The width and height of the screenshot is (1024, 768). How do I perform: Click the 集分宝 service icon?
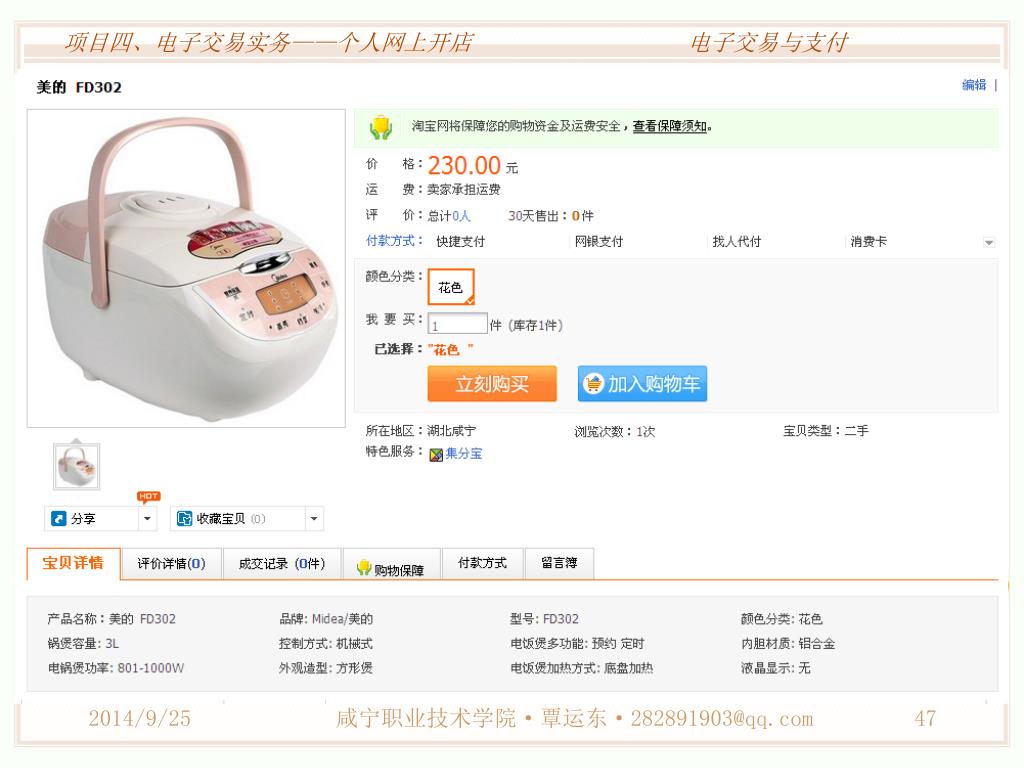436,455
